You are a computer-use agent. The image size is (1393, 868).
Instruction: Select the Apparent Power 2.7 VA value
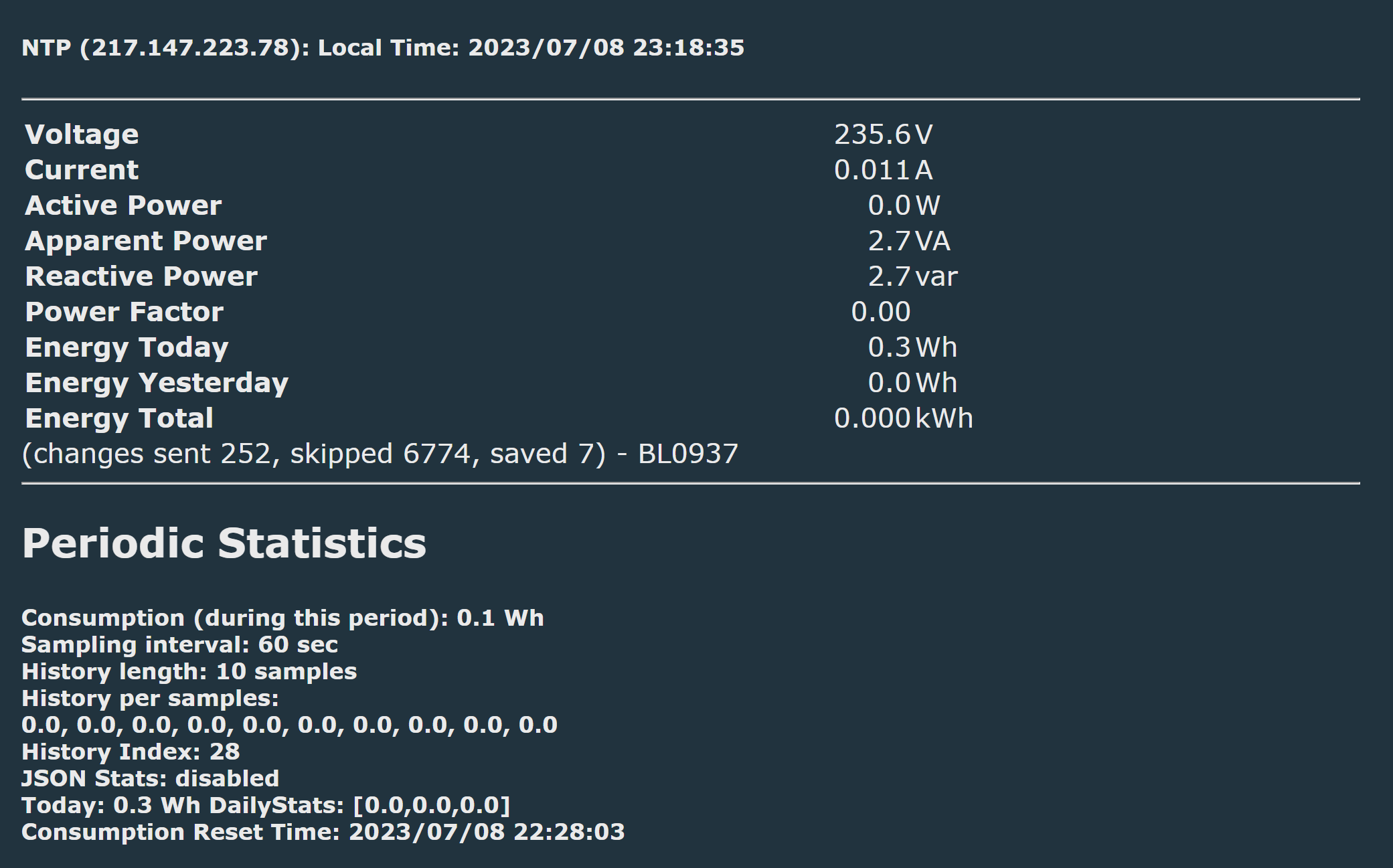[x=909, y=241]
